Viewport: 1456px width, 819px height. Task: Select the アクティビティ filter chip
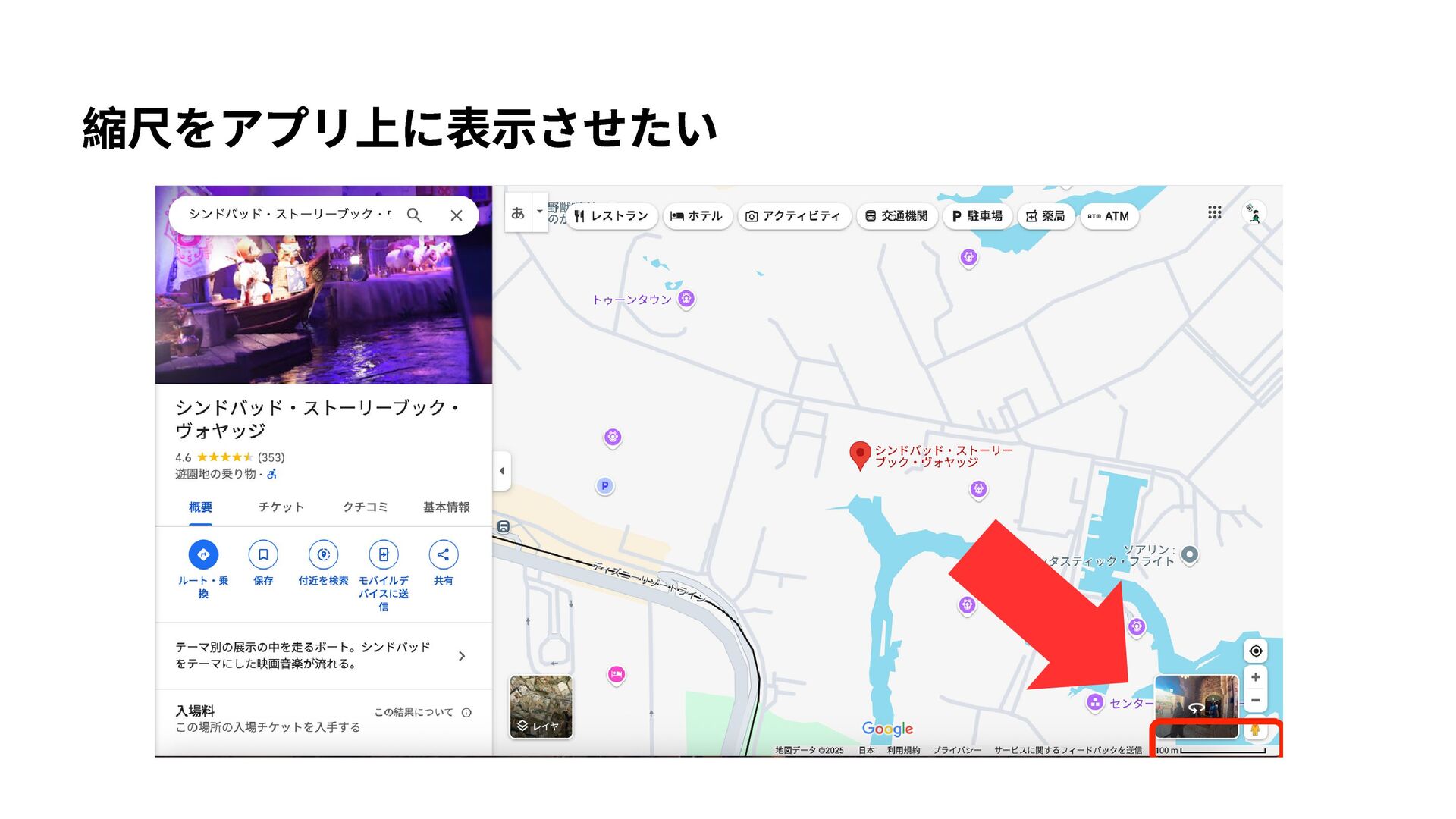tap(793, 216)
